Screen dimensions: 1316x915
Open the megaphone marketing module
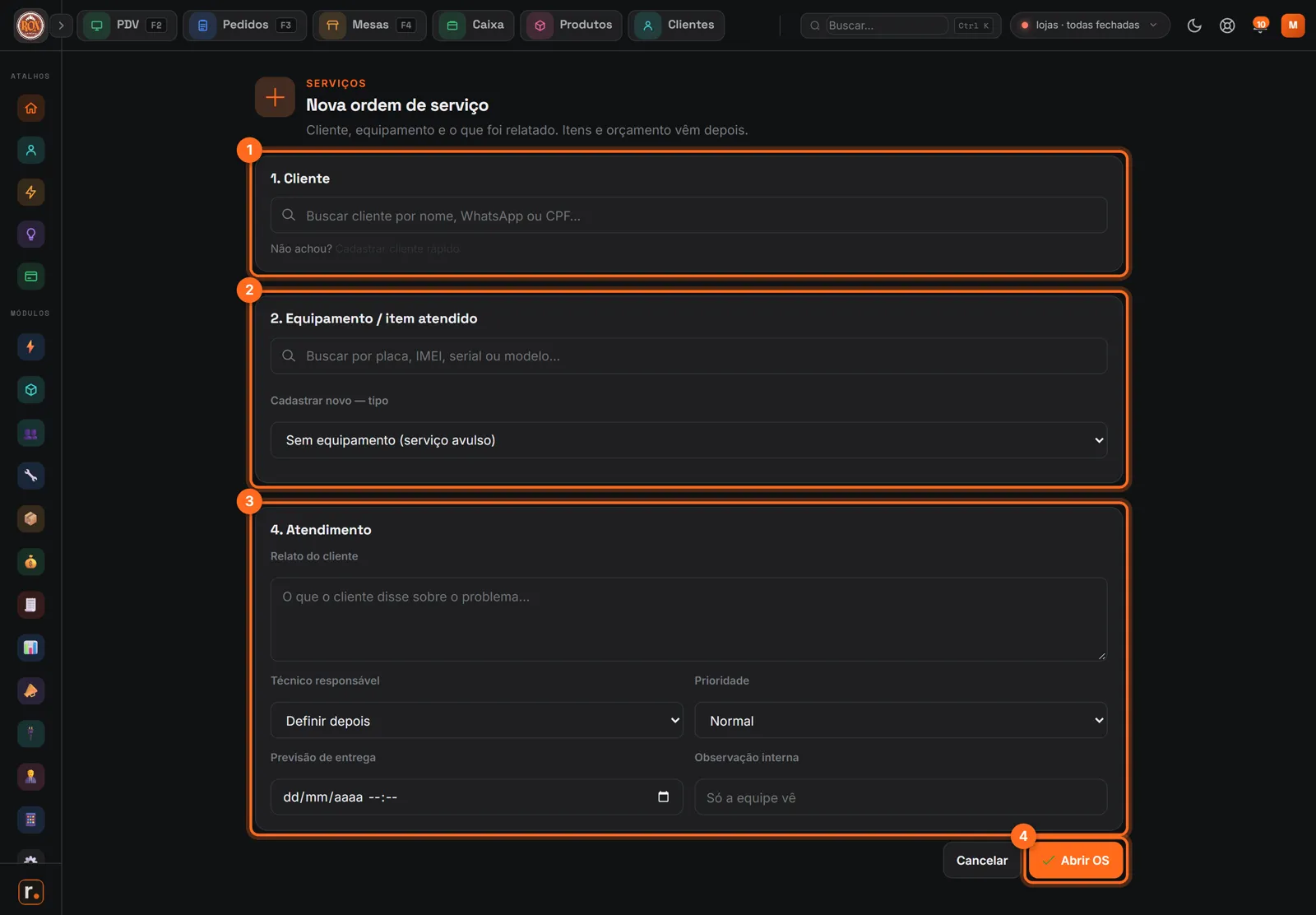pos(31,690)
